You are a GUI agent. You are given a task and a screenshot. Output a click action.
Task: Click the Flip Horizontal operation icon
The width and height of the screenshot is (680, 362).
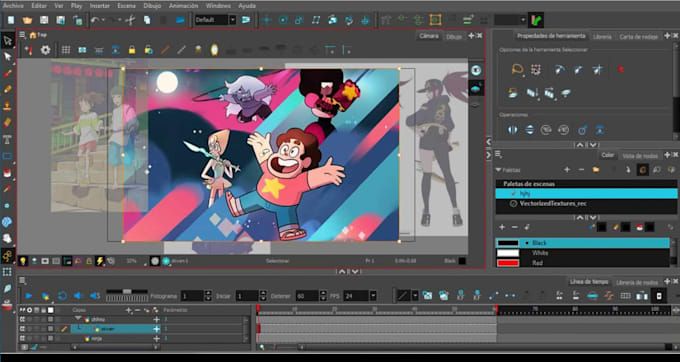click(x=513, y=130)
